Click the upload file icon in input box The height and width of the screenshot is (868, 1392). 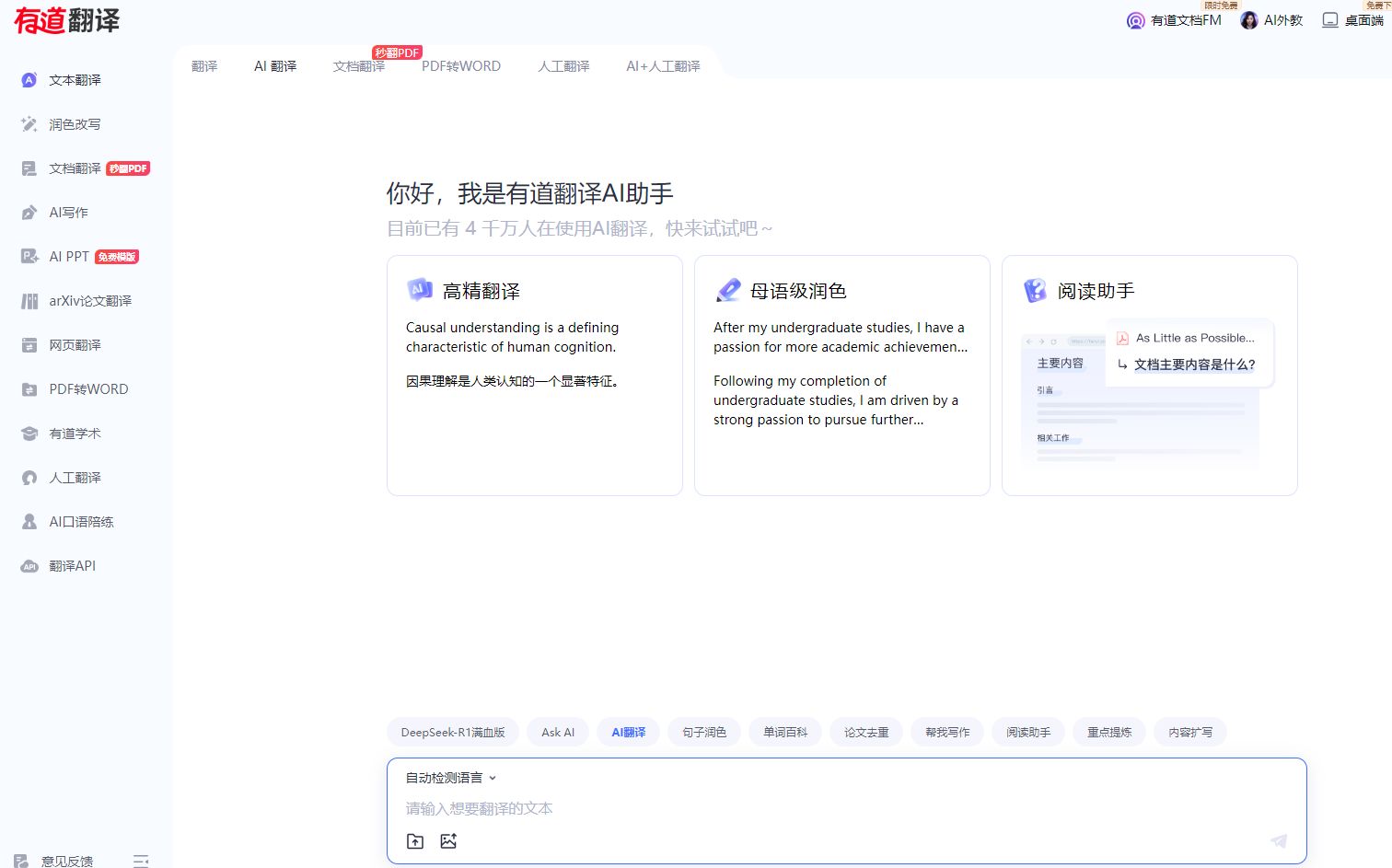415,841
